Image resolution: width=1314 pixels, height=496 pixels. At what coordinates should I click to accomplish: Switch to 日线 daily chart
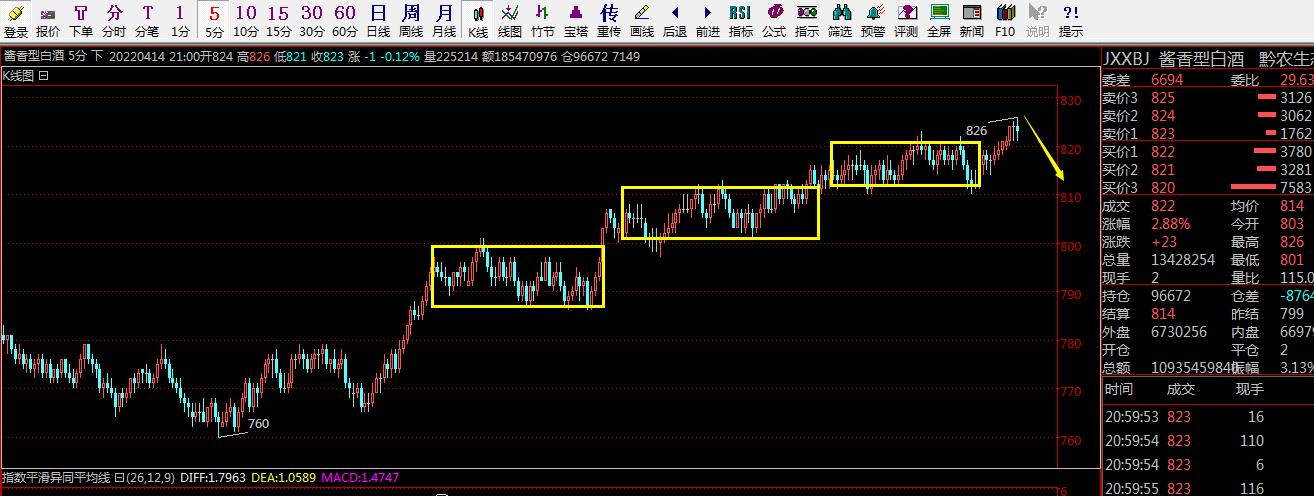point(378,20)
